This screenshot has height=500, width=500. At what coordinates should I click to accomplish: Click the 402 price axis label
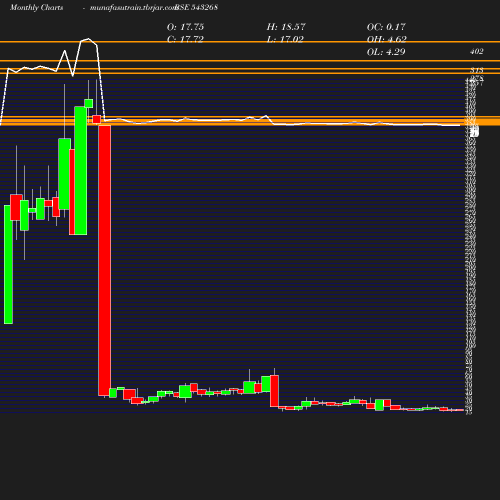tap(477, 51)
